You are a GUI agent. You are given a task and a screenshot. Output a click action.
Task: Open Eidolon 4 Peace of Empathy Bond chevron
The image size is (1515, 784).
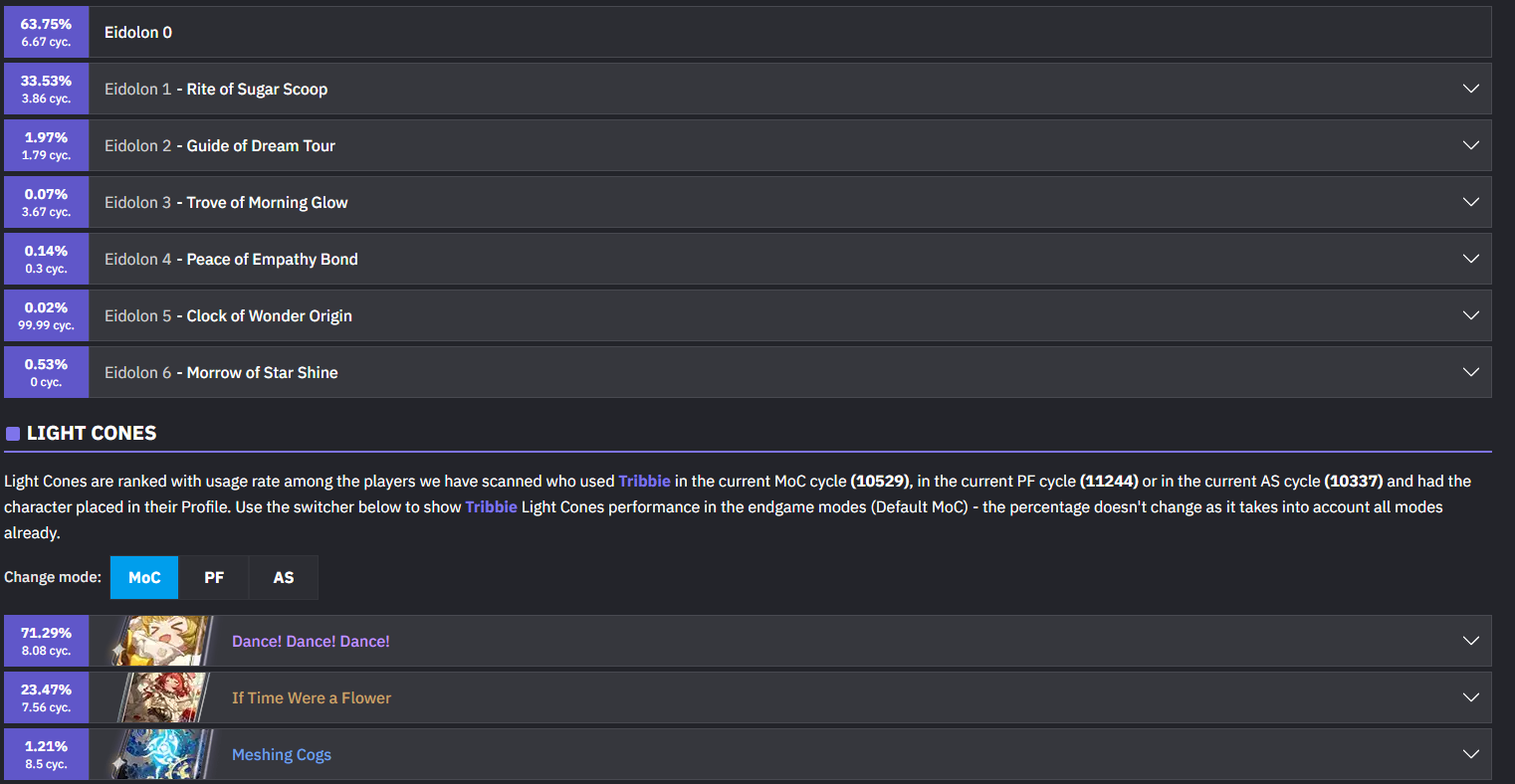(1470, 259)
